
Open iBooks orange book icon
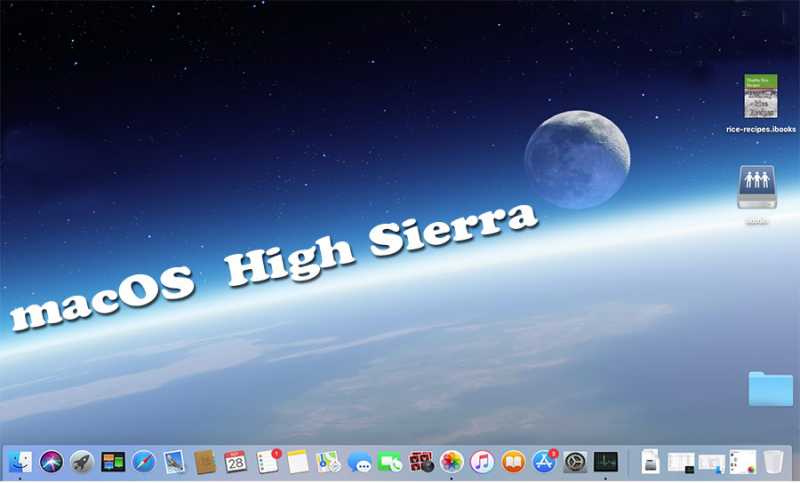513,462
